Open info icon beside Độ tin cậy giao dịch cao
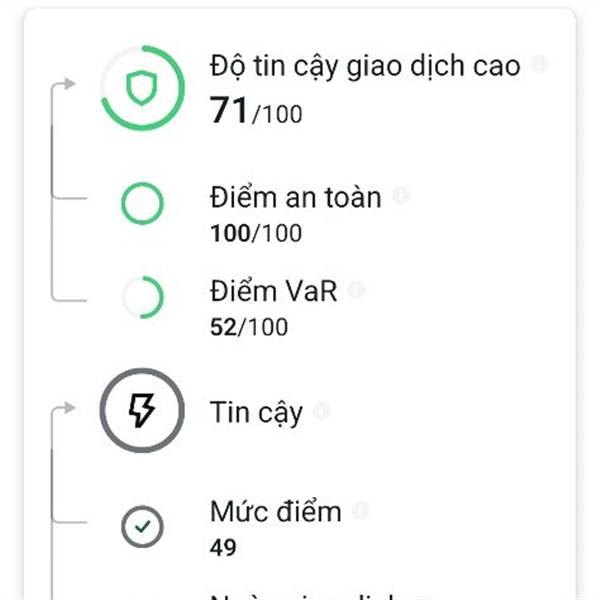The width and height of the screenshot is (600, 600). [x=540, y=63]
